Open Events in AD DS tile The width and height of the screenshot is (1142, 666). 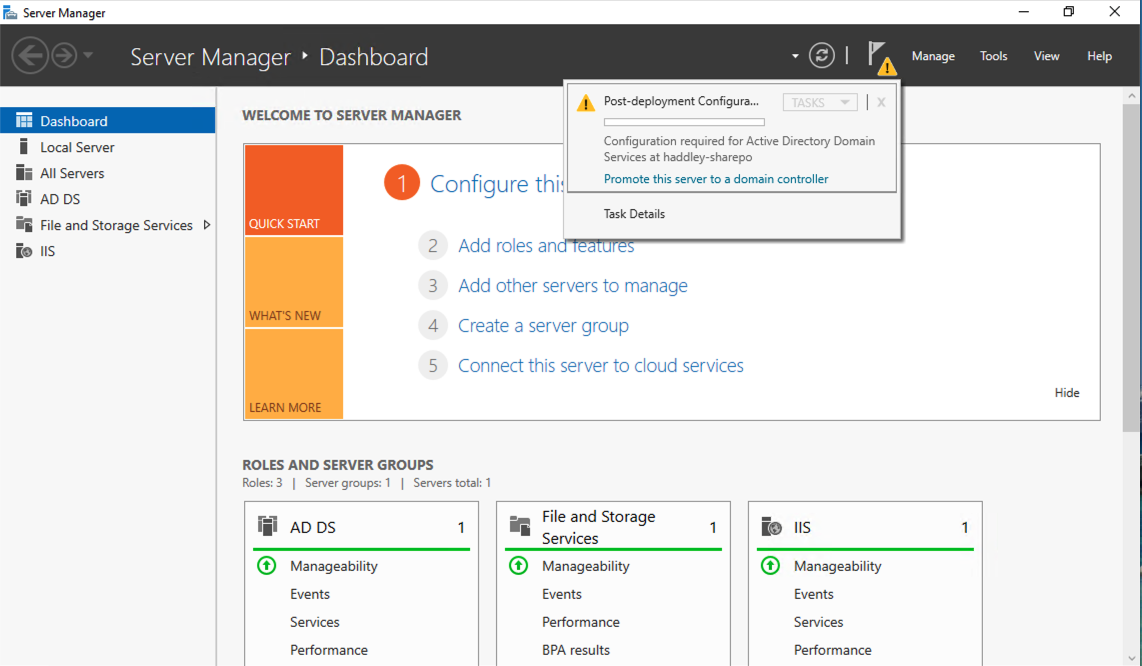click(310, 594)
